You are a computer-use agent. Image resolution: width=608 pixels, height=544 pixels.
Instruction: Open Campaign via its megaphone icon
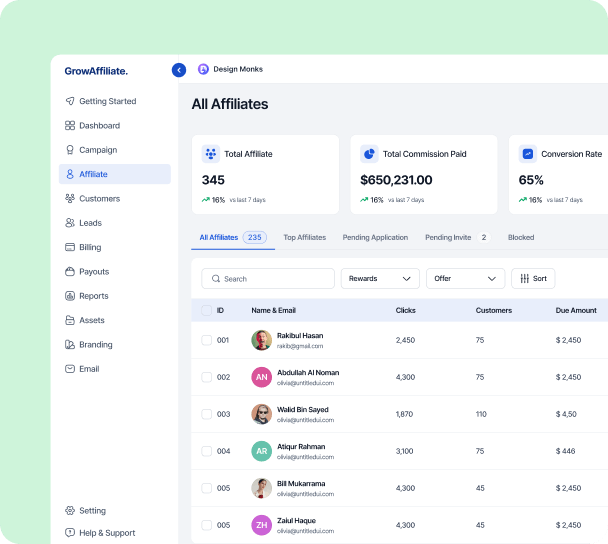(x=70, y=150)
